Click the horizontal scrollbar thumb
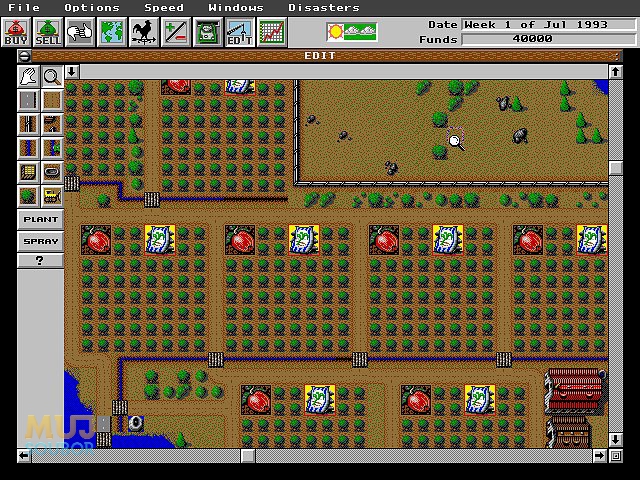 [248, 456]
